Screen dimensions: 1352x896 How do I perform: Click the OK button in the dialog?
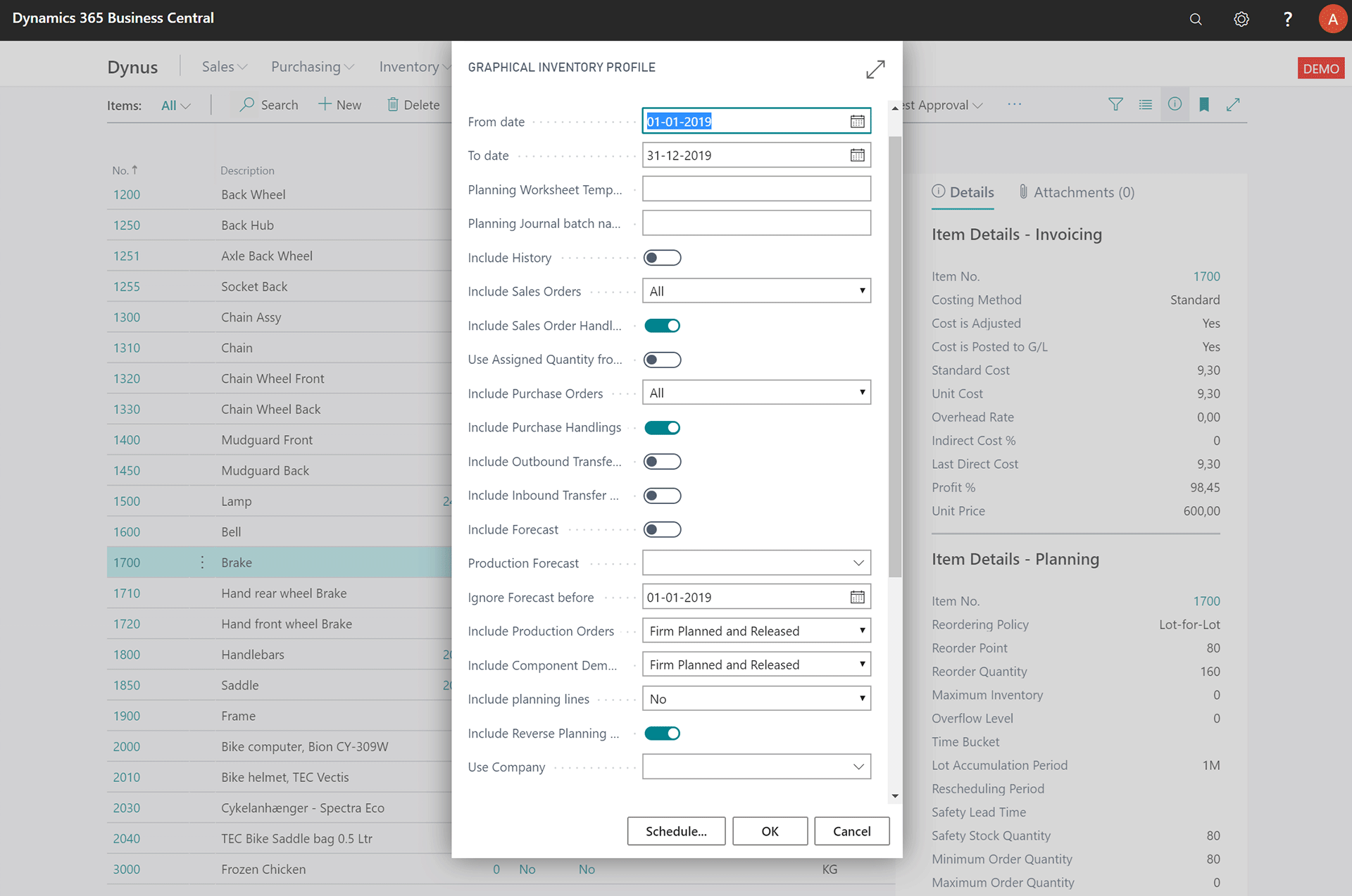(770, 831)
